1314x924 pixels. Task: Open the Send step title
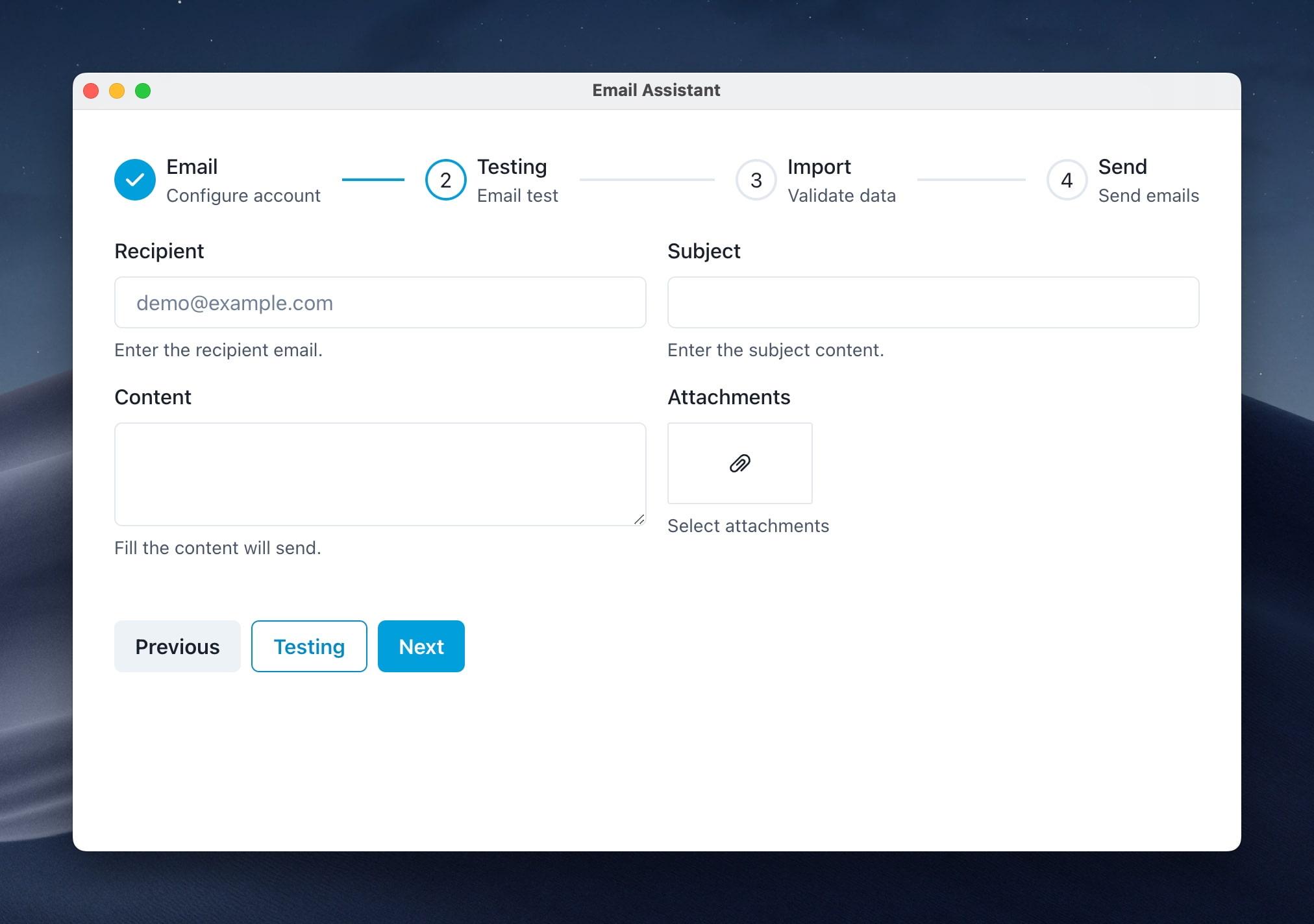(x=1122, y=167)
